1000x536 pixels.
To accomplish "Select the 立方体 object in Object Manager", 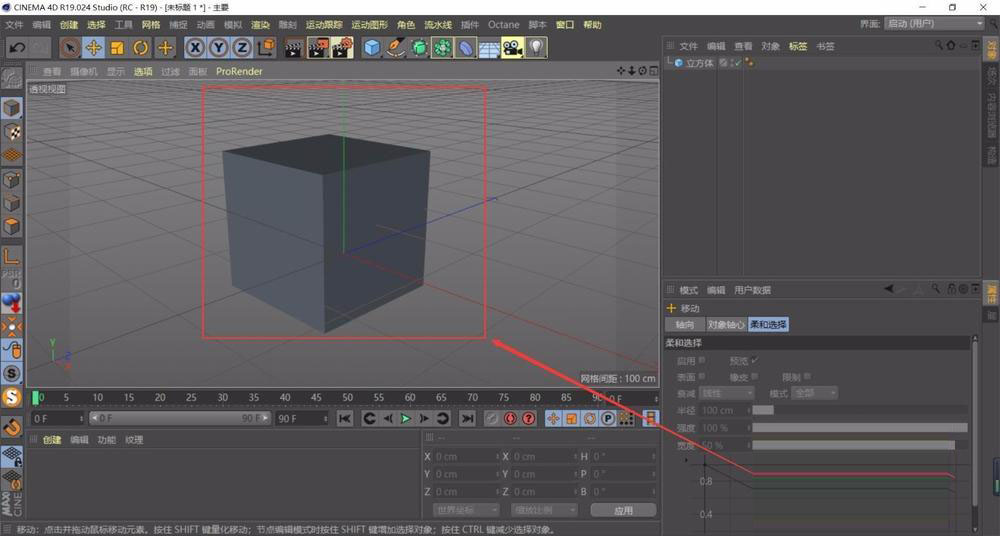I will [700, 63].
